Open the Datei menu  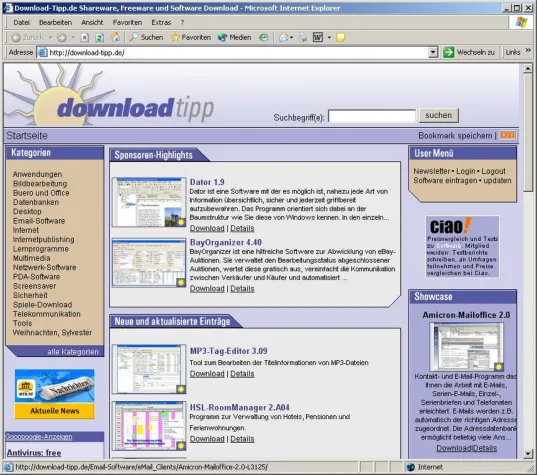[22, 23]
